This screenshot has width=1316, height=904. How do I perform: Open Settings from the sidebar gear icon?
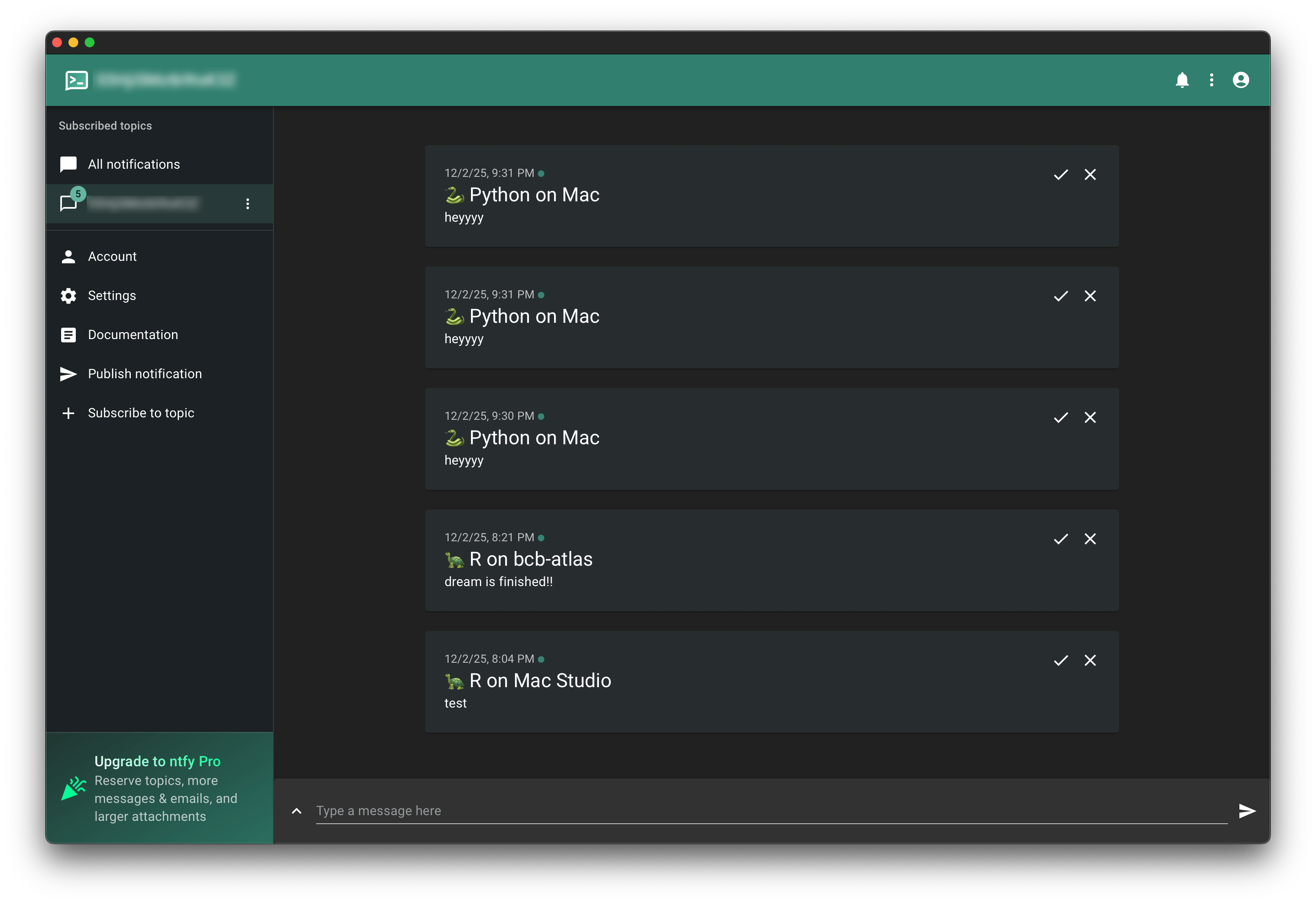68,295
